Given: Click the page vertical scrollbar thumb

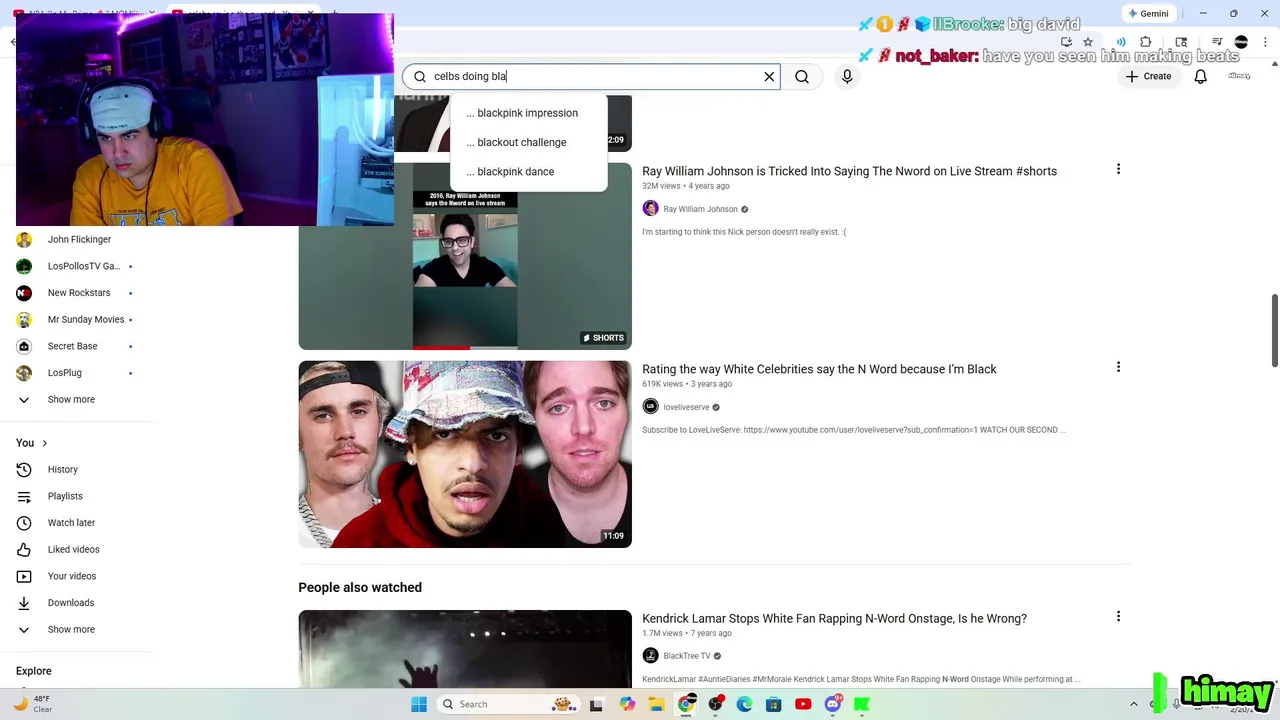Looking at the screenshot, I should (x=1274, y=331).
